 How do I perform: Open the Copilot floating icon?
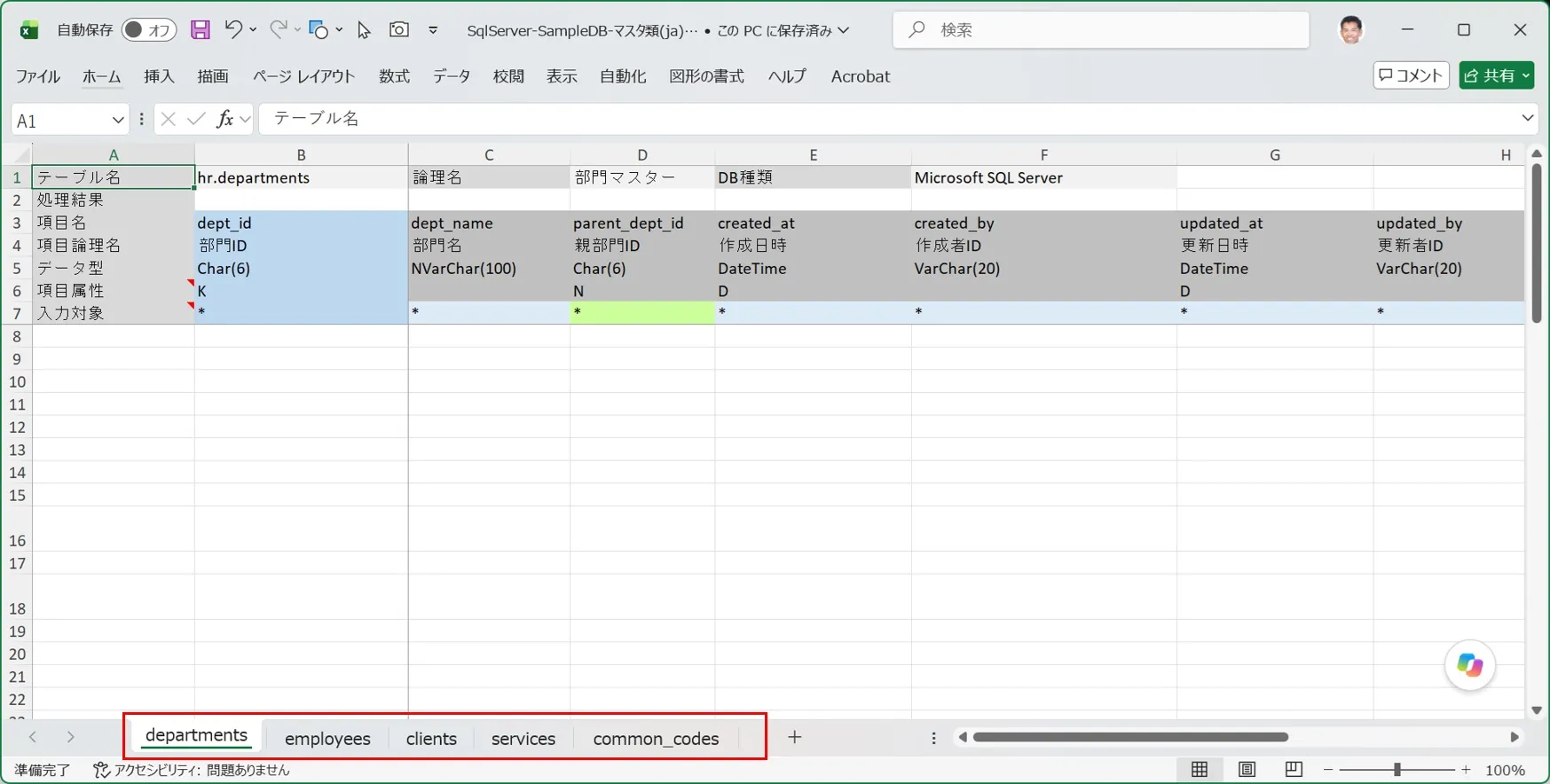pos(1469,665)
